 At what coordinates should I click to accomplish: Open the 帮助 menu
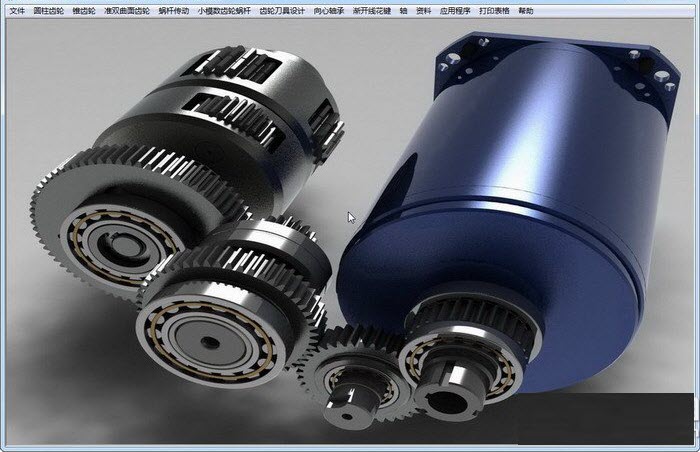[x=526, y=10]
